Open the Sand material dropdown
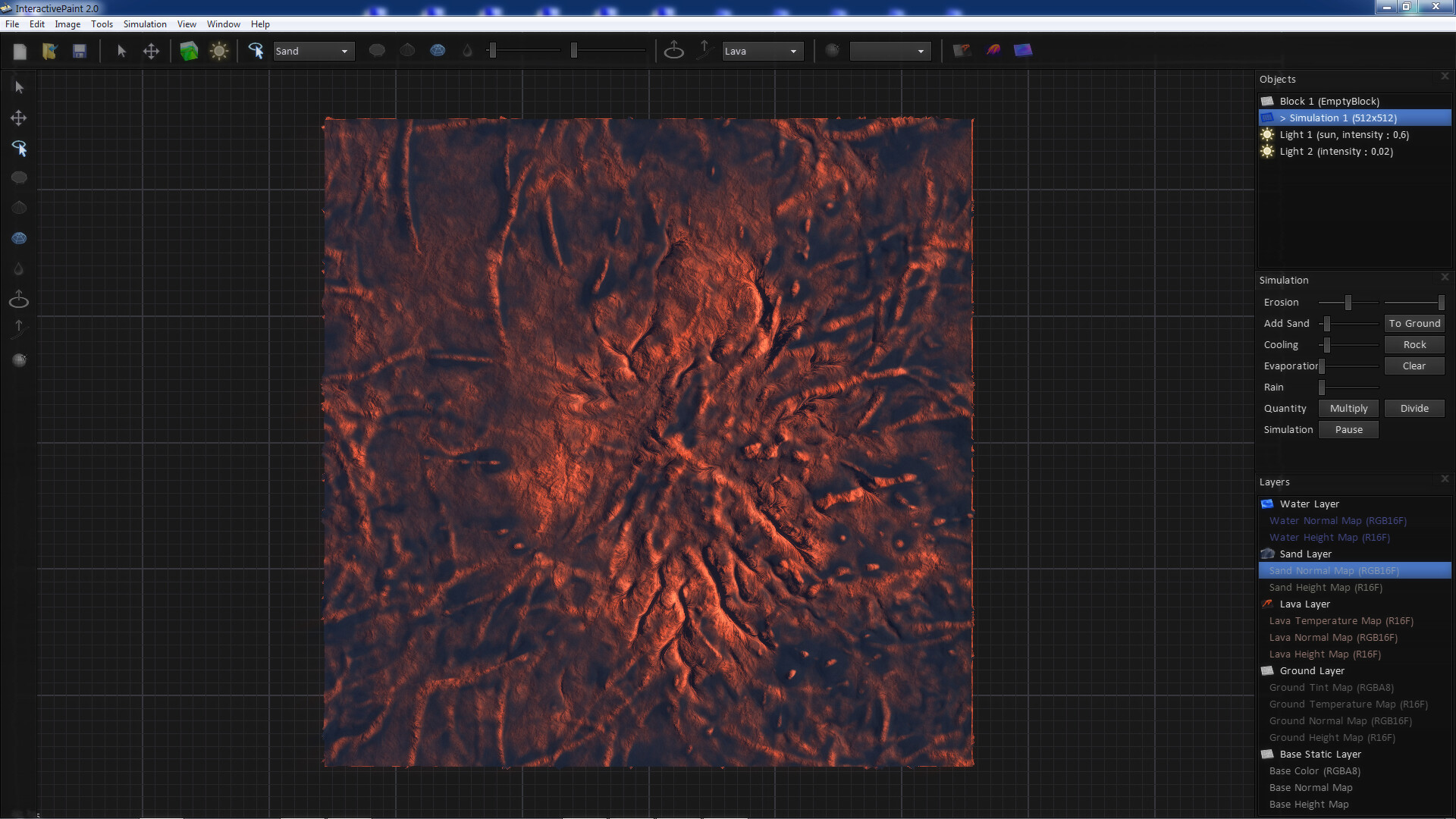The height and width of the screenshot is (819, 1456). [x=312, y=51]
